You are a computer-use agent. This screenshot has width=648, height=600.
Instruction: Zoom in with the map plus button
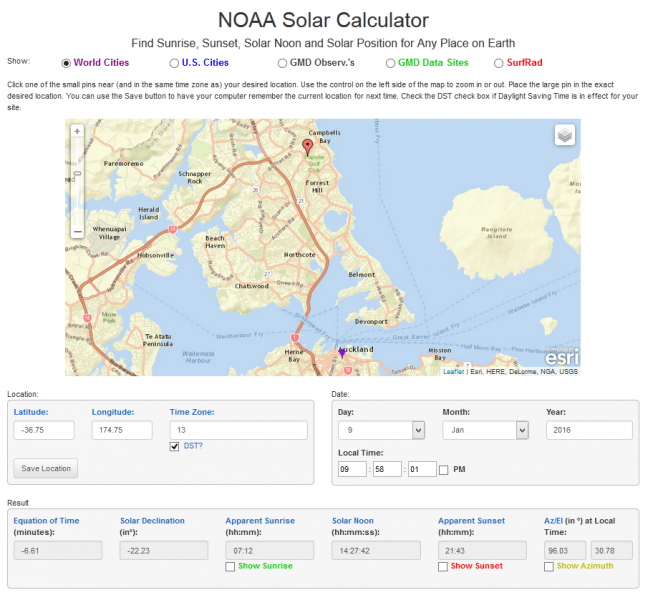click(x=77, y=131)
